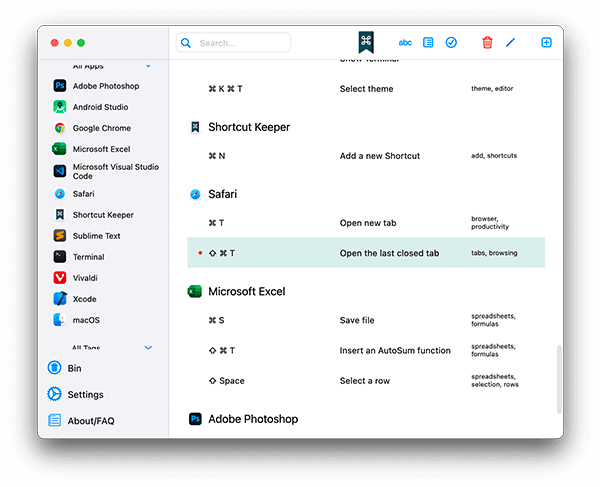The height and width of the screenshot is (487, 600).
Task: Click the Google Chrome sidebar icon
Action: (x=60, y=128)
